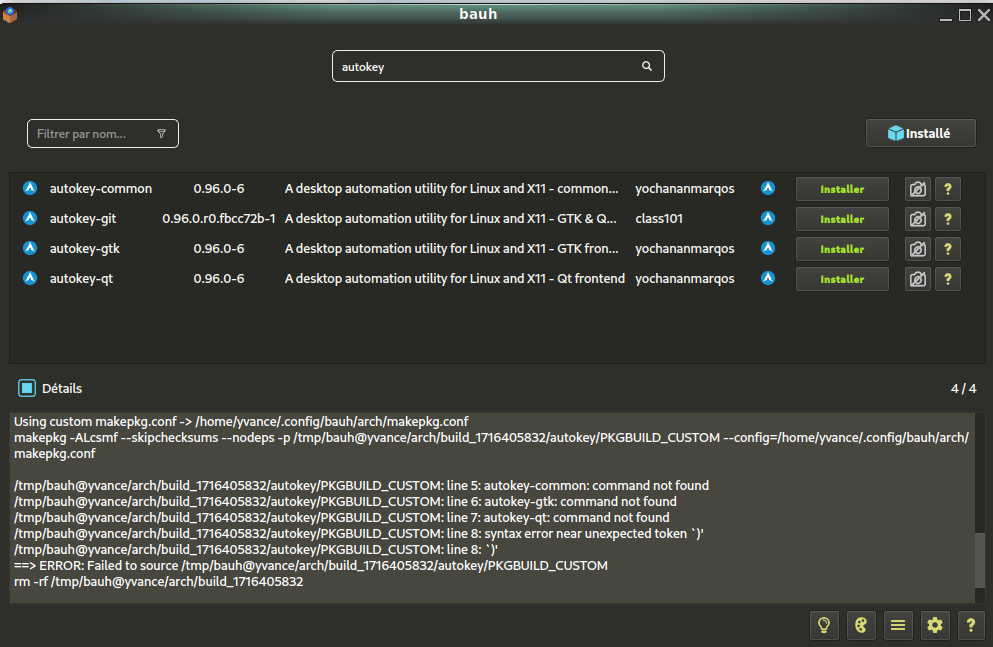The width and height of the screenshot is (993, 647).
Task: Click version 0.96.0-6 of autokey-gtk
Action: 218,249
